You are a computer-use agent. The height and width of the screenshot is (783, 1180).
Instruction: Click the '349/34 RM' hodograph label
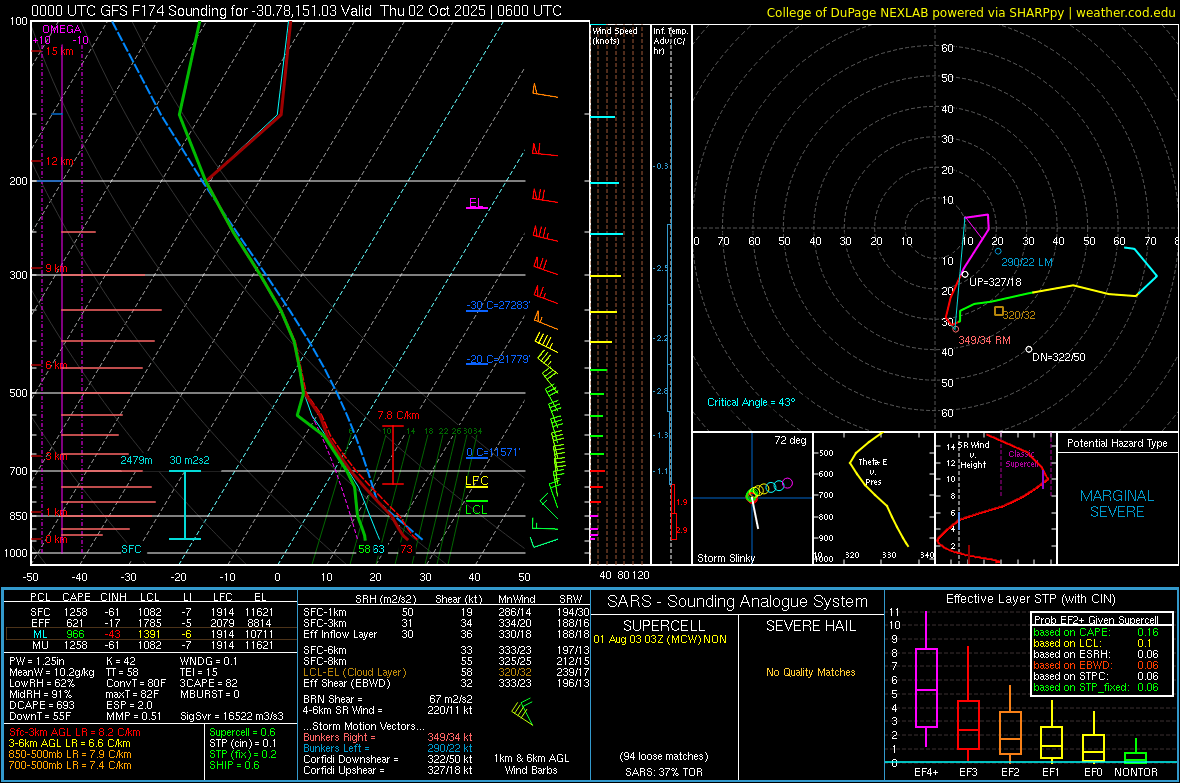tap(984, 340)
